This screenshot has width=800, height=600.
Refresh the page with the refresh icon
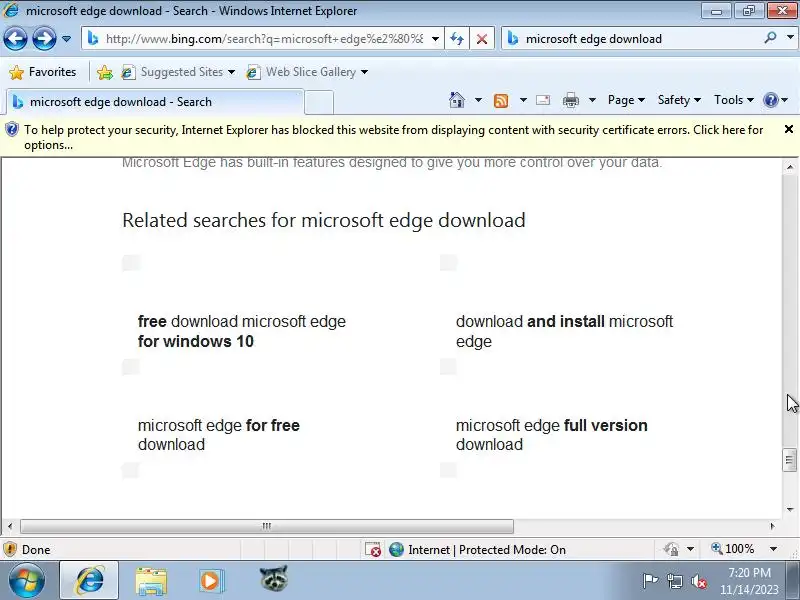click(x=457, y=39)
